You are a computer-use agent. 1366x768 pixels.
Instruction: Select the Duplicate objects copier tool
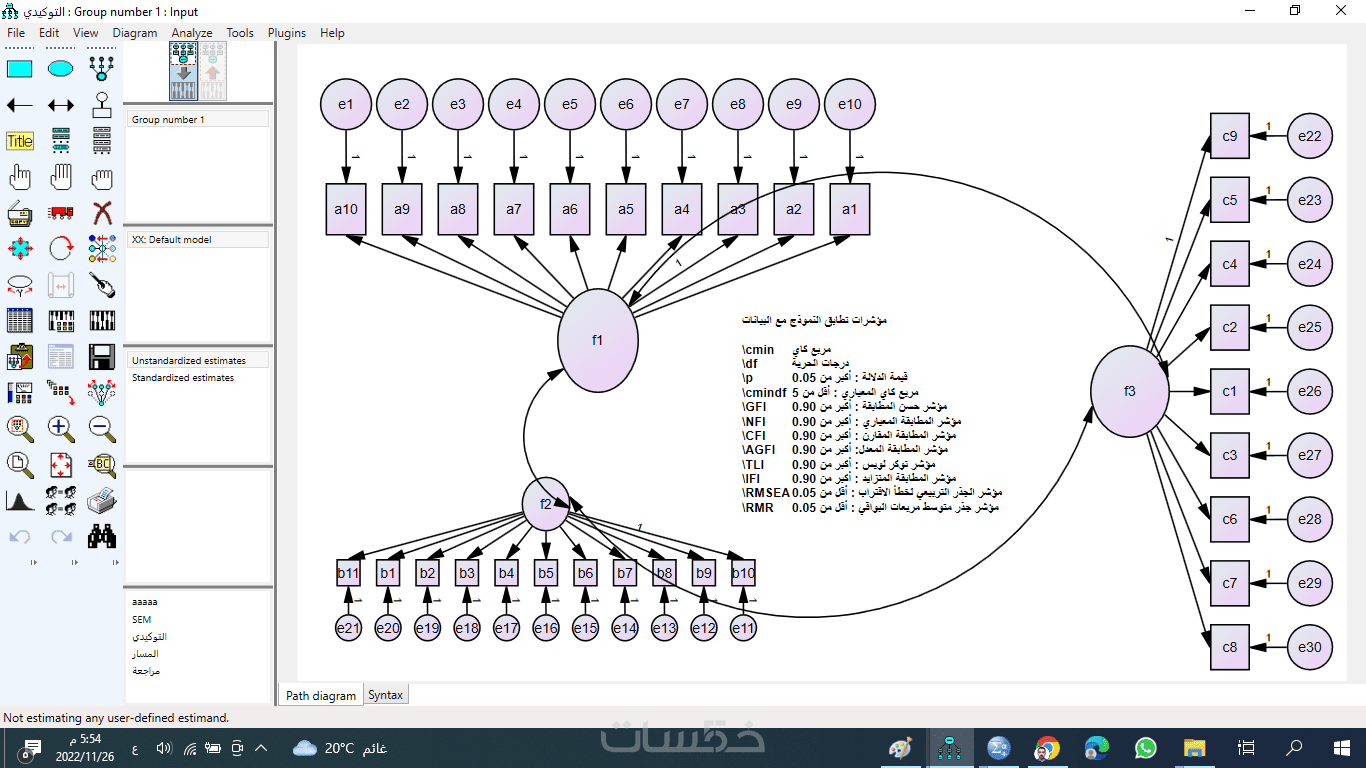pos(20,212)
